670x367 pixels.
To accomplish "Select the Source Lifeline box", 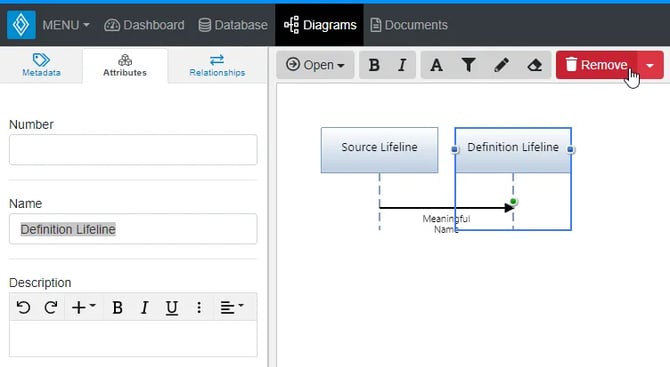I will pos(379,150).
